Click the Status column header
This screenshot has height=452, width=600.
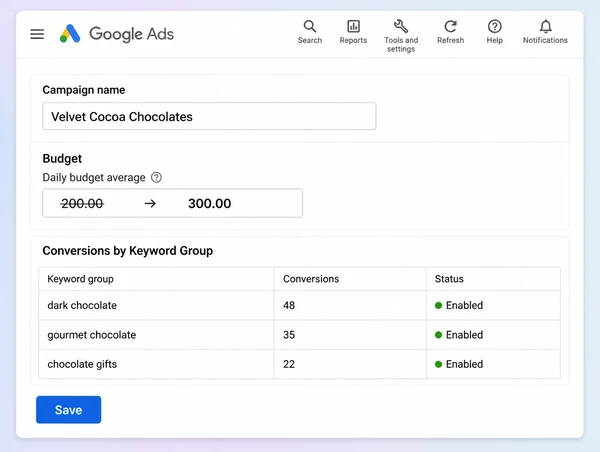[449, 279]
